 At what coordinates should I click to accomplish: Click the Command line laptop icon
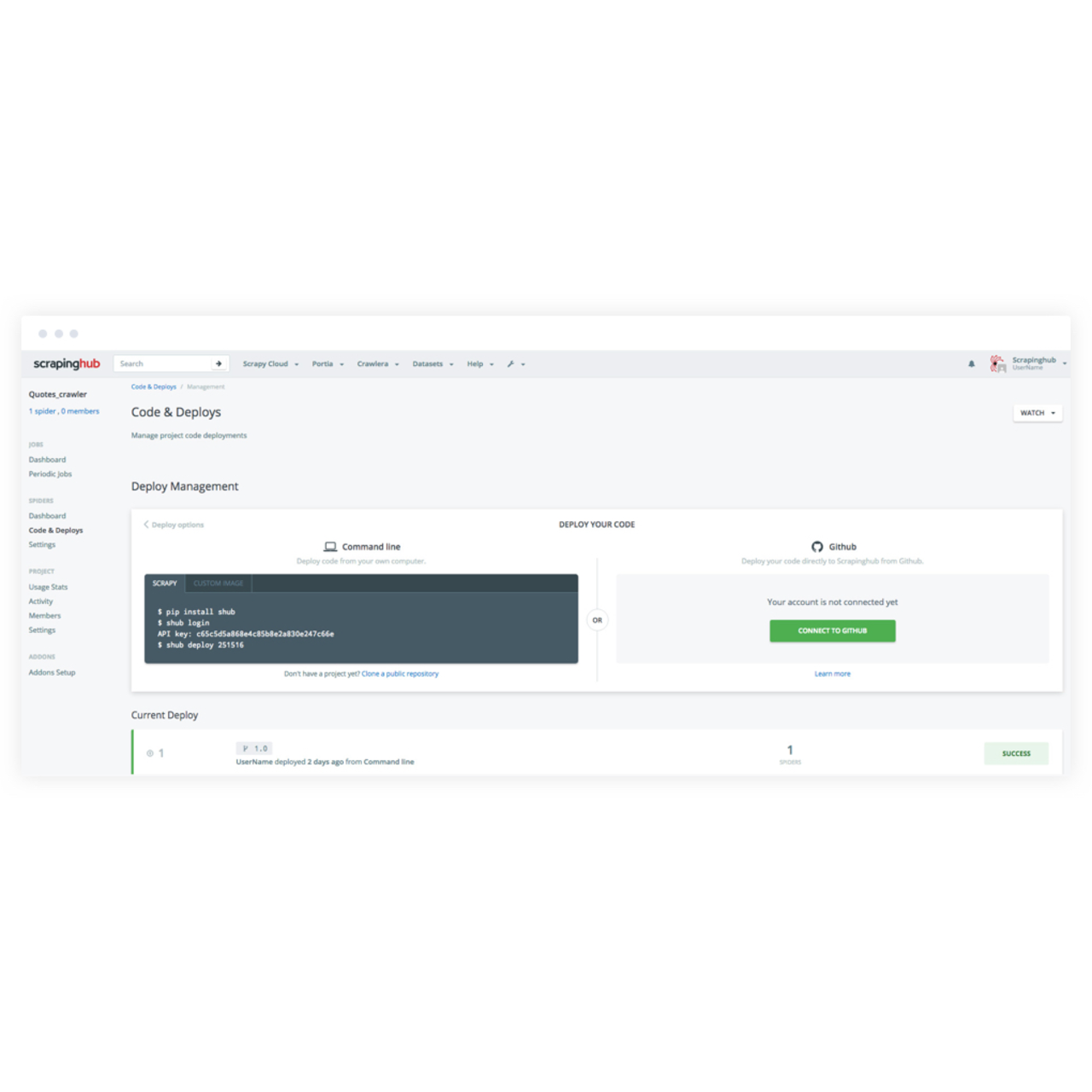[x=329, y=545]
